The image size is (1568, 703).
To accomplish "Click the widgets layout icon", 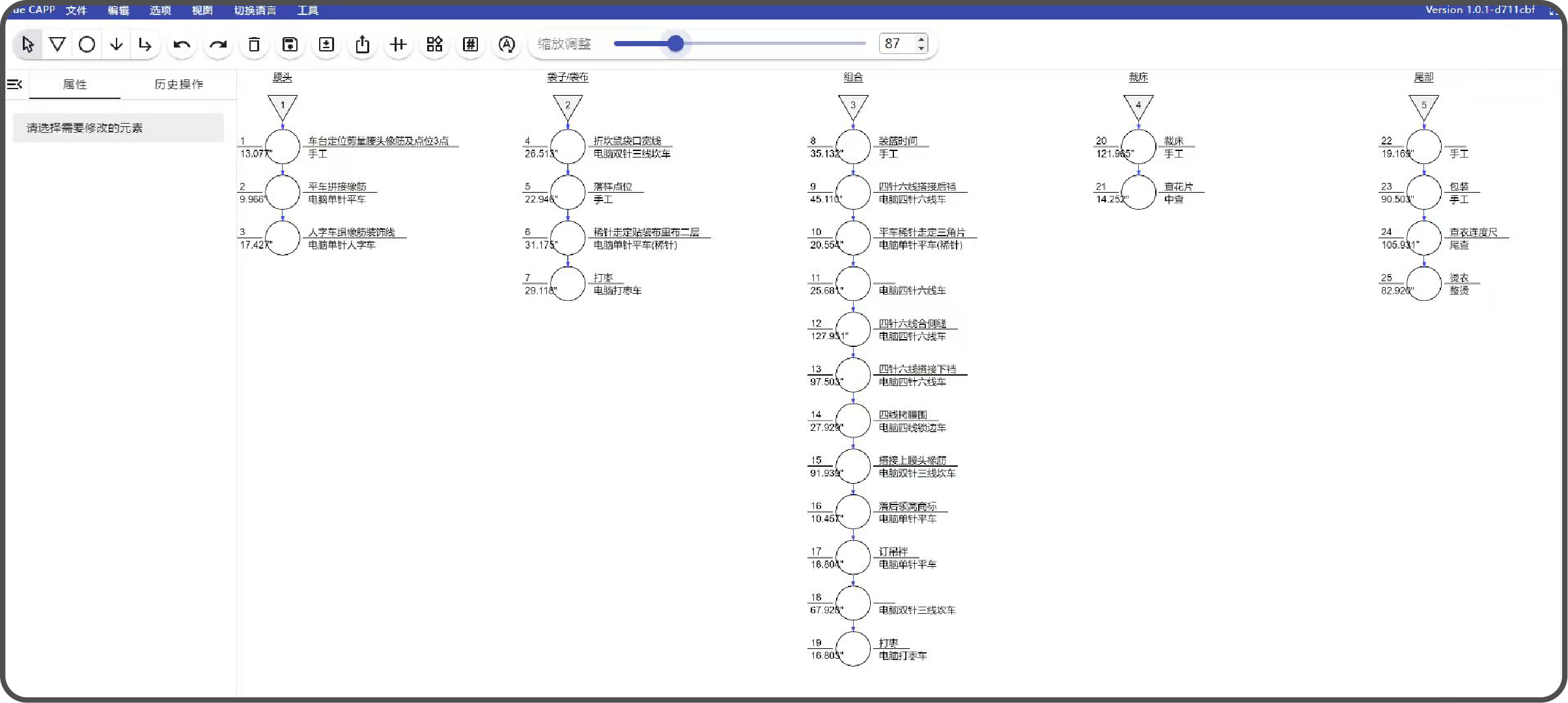I will coord(434,44).
